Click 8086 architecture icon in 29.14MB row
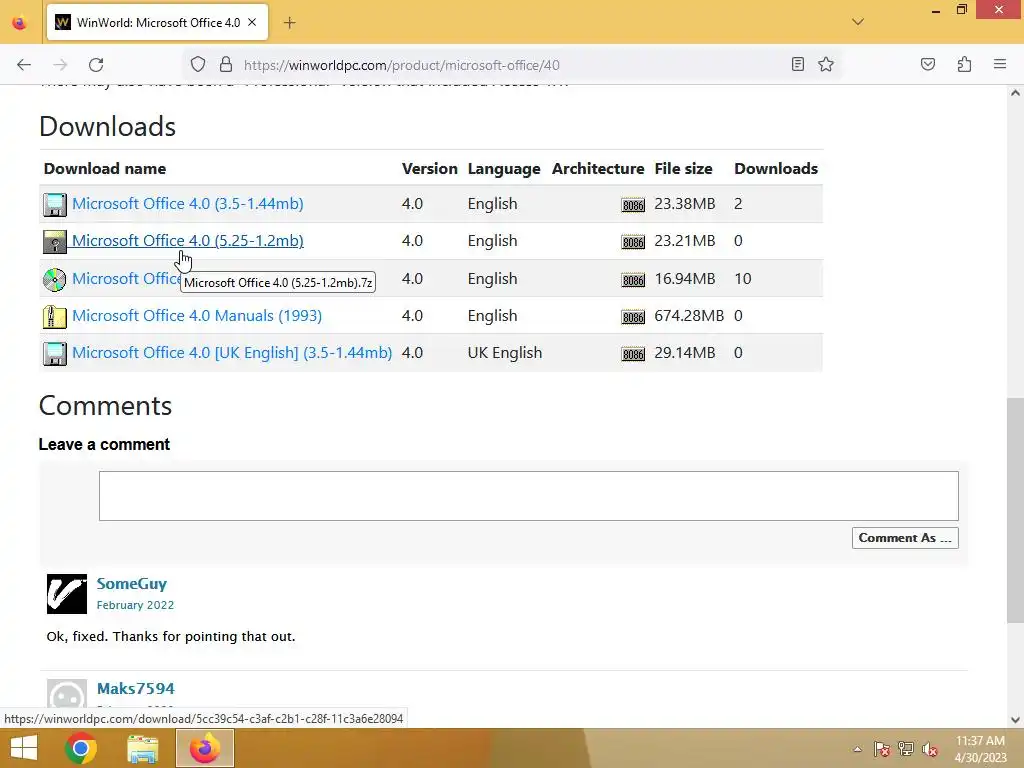Image resolution: width=1024 pixels, height=768 pixels. coord(633,355)
